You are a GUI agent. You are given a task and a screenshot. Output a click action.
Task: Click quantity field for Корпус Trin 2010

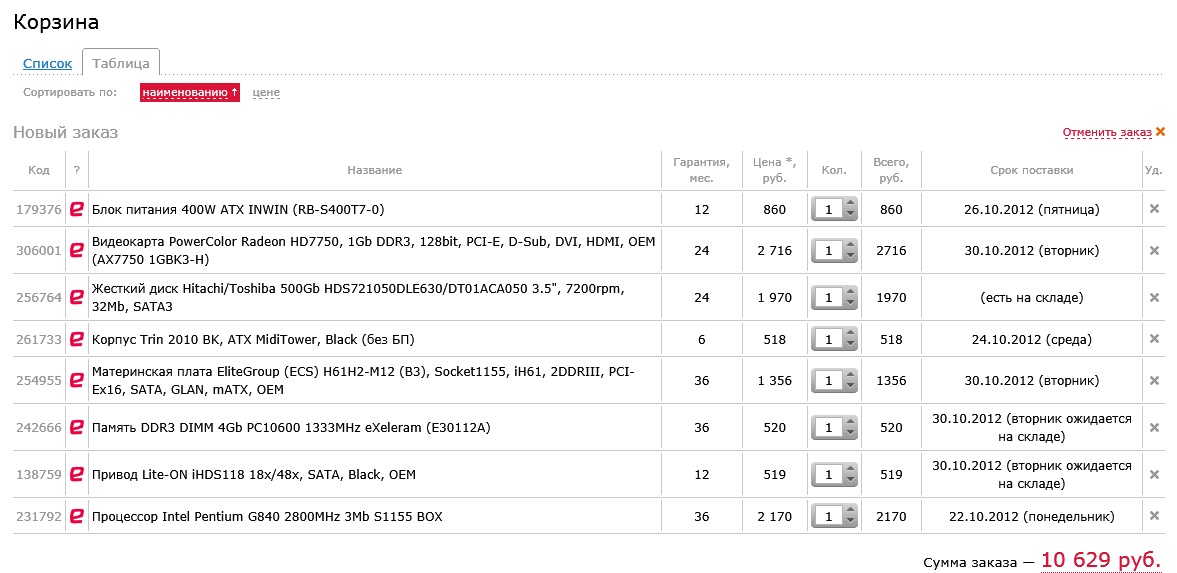829,340
